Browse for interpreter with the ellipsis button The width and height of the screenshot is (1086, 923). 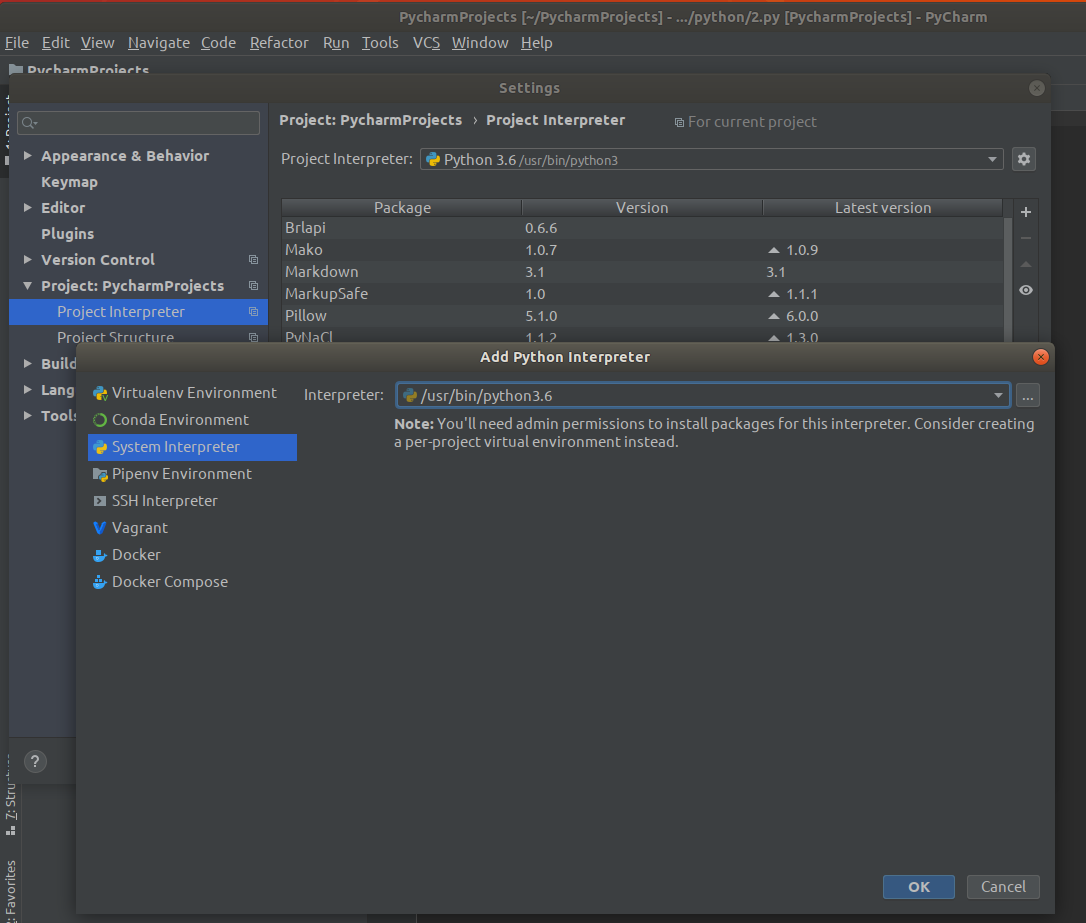coord(1028,396)
